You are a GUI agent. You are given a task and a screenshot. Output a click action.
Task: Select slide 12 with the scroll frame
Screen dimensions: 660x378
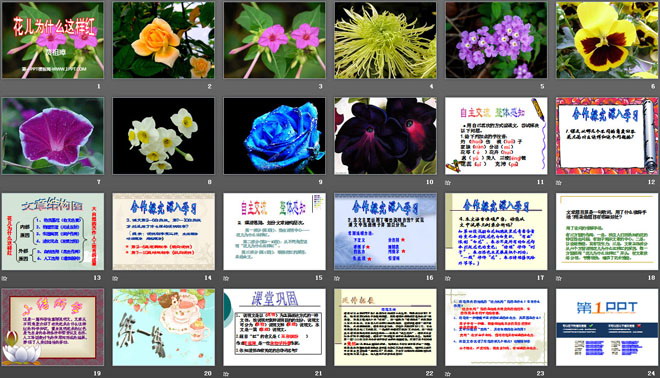(607, 136)
